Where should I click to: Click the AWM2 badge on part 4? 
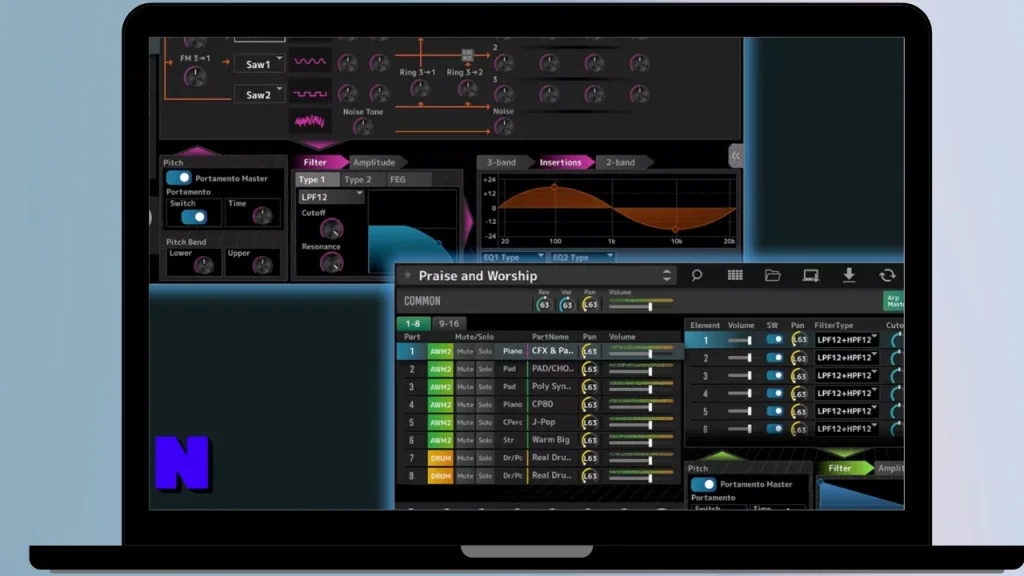440,405
